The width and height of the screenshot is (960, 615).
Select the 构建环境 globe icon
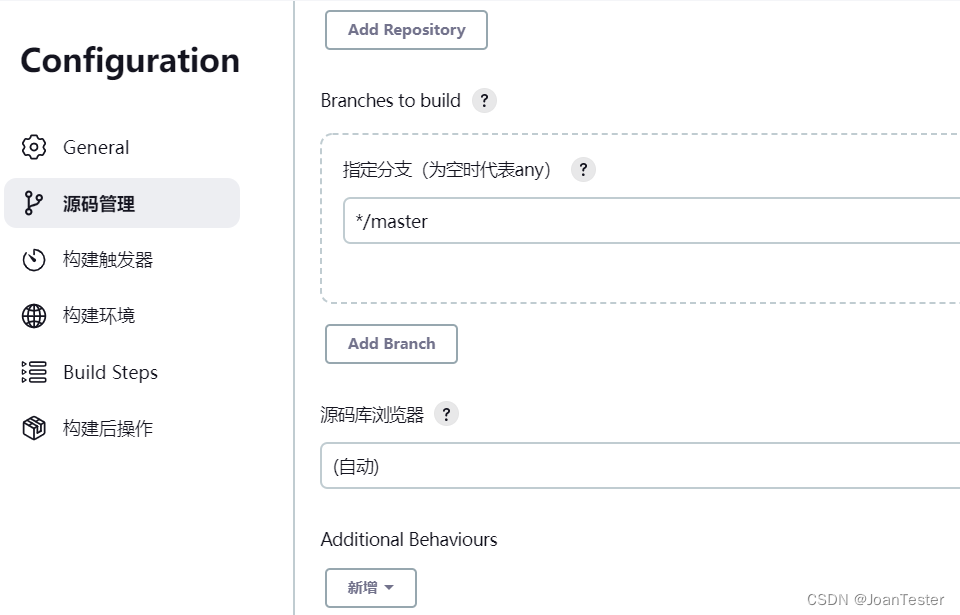click(x=34, y=315)
